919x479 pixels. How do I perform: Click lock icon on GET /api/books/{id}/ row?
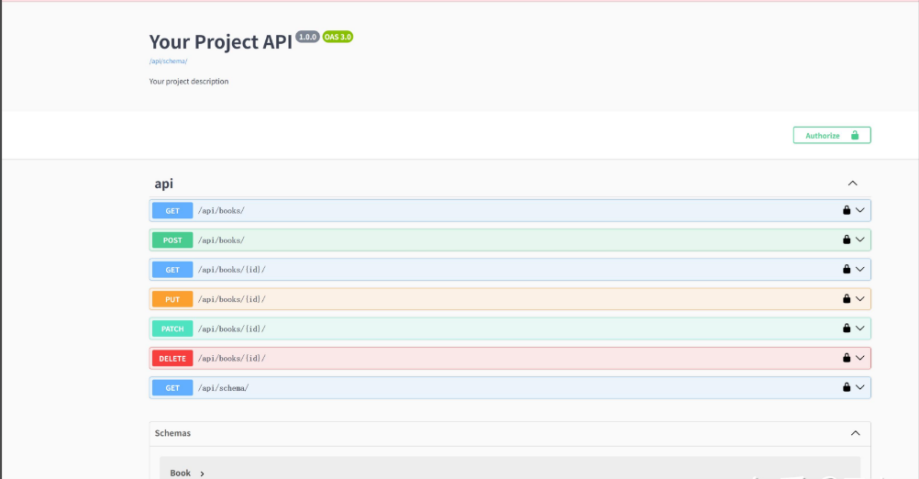point(846,269)
